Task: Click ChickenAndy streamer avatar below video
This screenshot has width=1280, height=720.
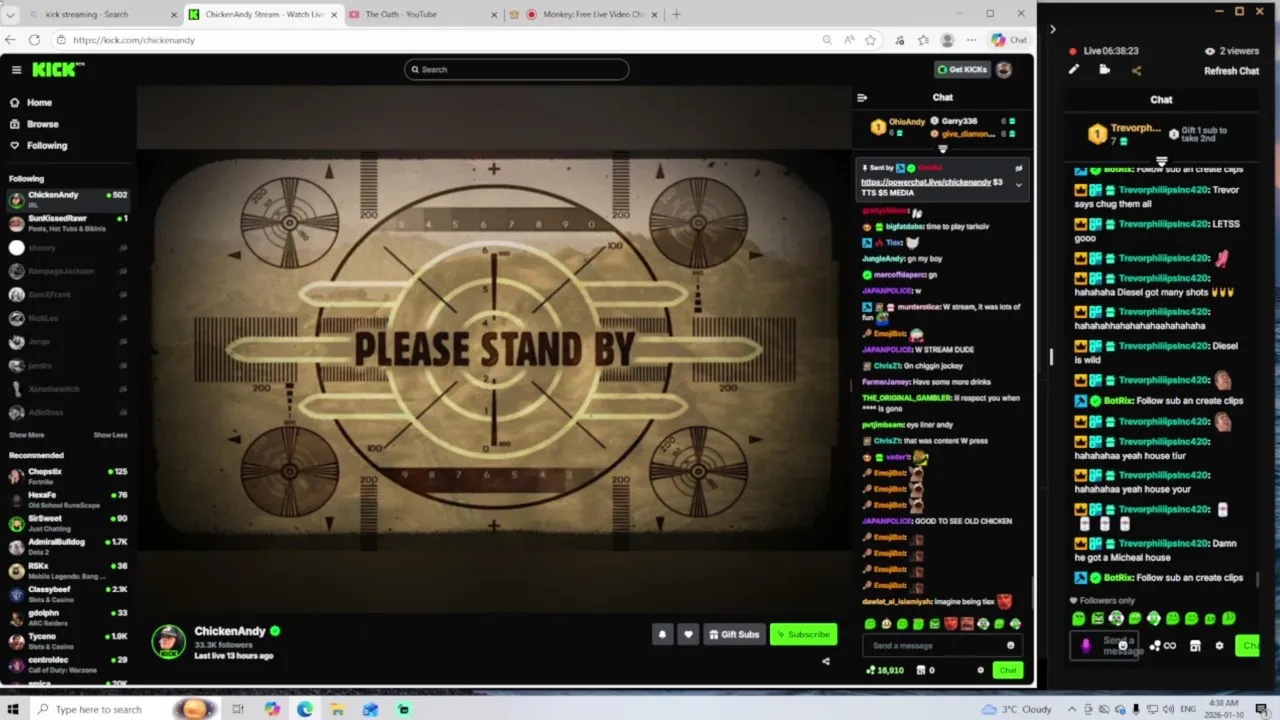Action: 168,641
